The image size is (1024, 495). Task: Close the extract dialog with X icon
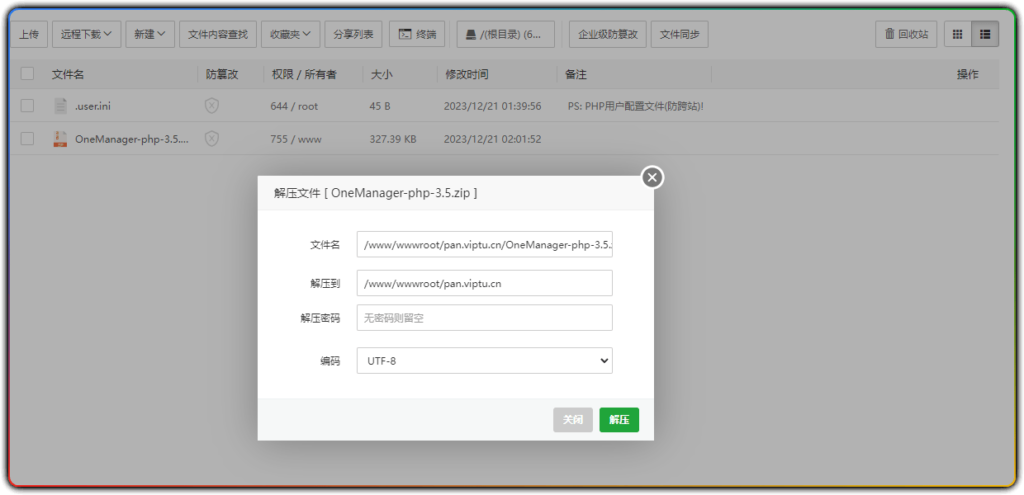(x=652, y=177)
